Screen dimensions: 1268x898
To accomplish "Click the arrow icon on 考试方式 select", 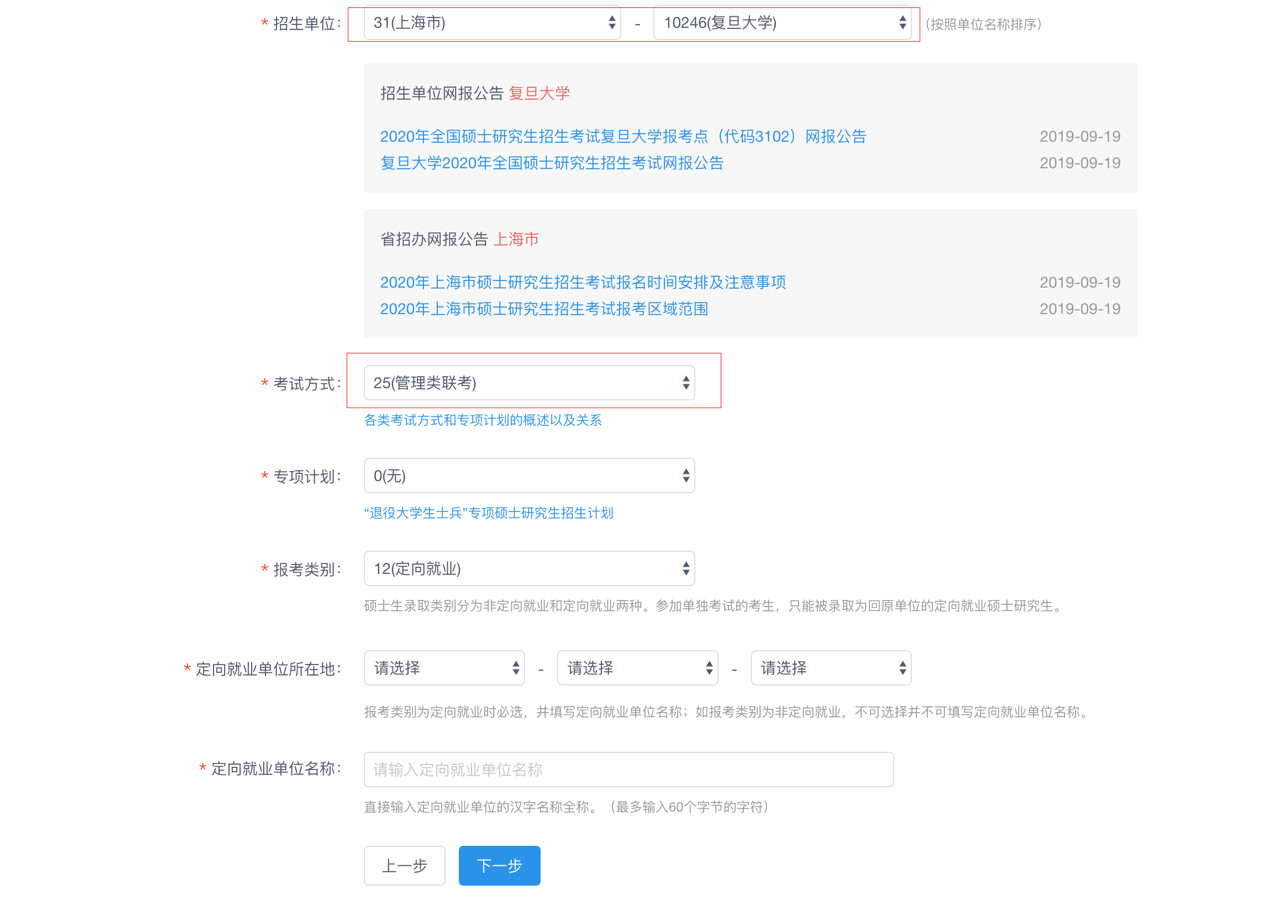I will tap(685, 383).
